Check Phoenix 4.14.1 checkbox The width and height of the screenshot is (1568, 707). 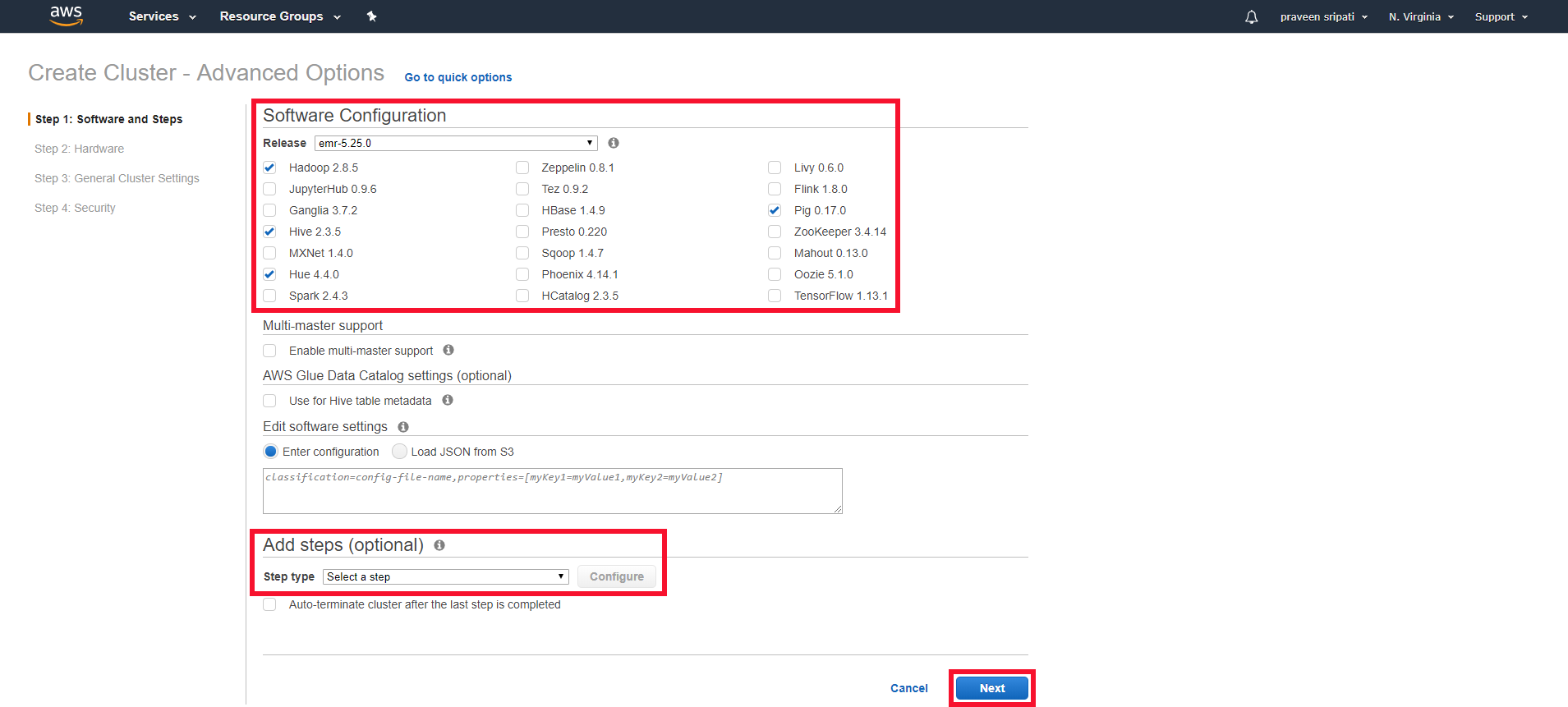pyautogui.click(x=522, y=274)
